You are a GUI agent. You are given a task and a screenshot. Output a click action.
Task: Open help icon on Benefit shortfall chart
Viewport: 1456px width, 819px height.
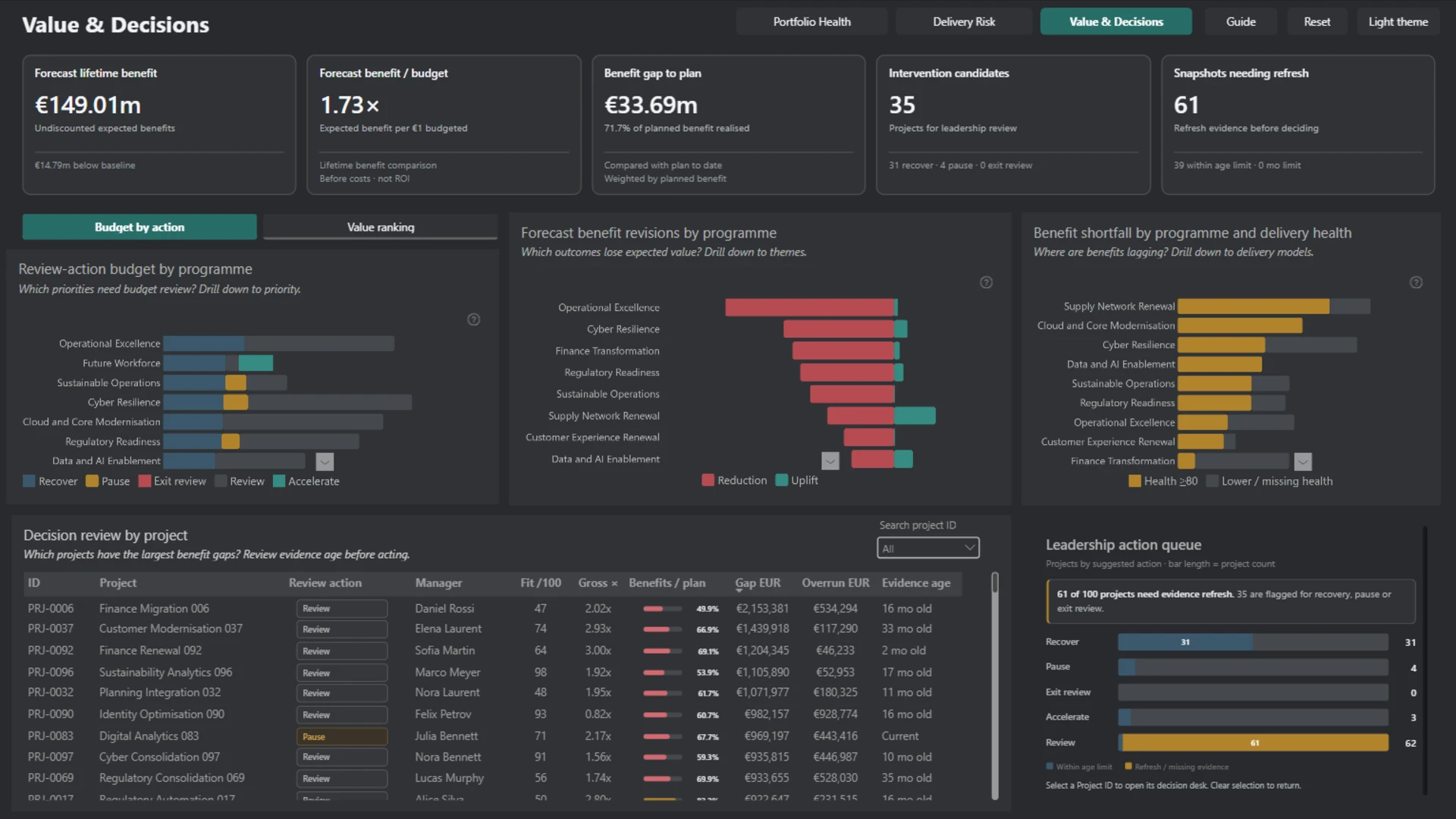click(x=1416, y=282)
